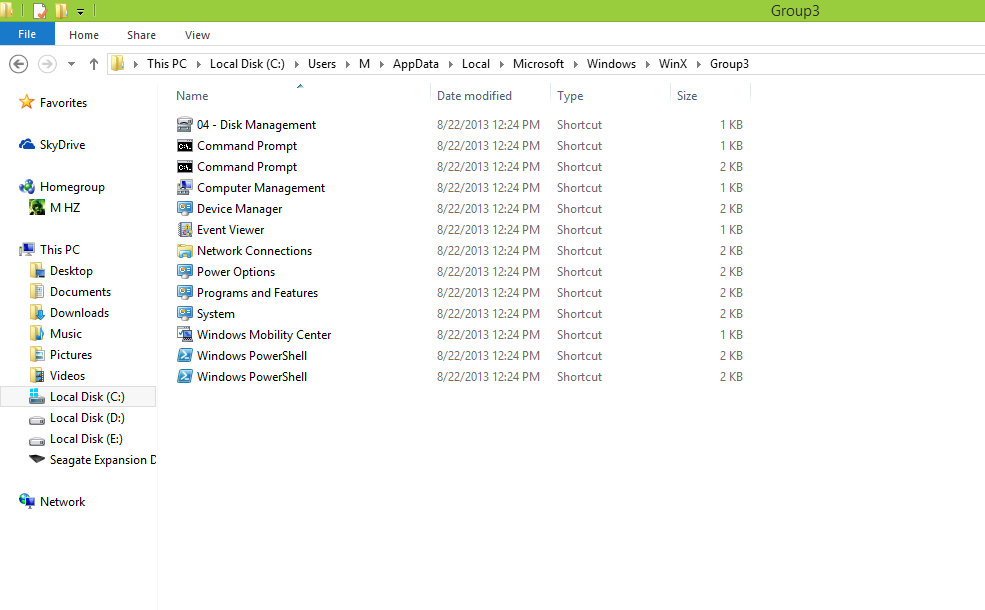Click the Favorites star icon
This screenshot has height=610, width=985.
coord(26,102)
